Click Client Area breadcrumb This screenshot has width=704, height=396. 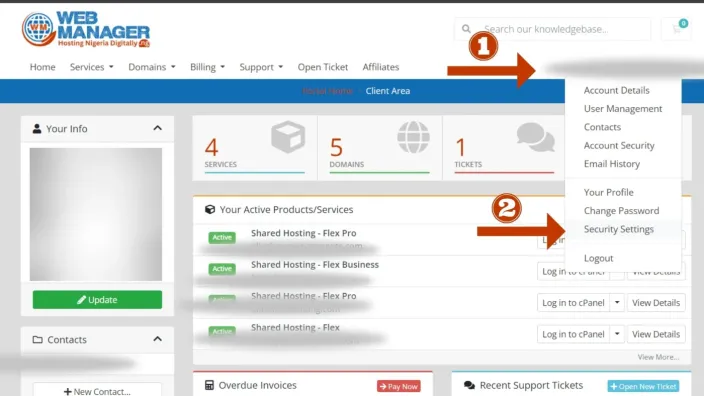[387, 91]
